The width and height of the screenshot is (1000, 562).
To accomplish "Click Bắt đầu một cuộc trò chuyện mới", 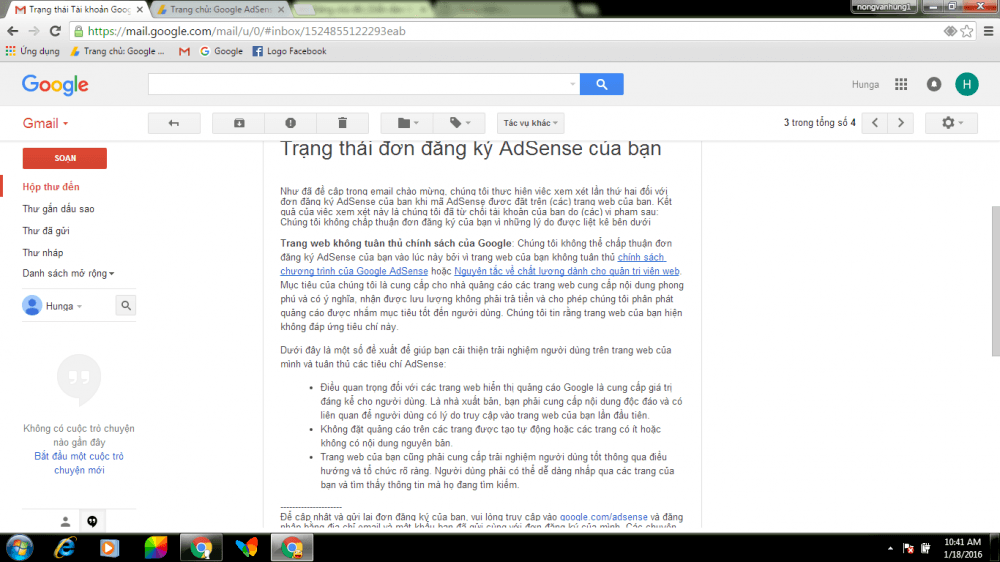I will [79, 463].
